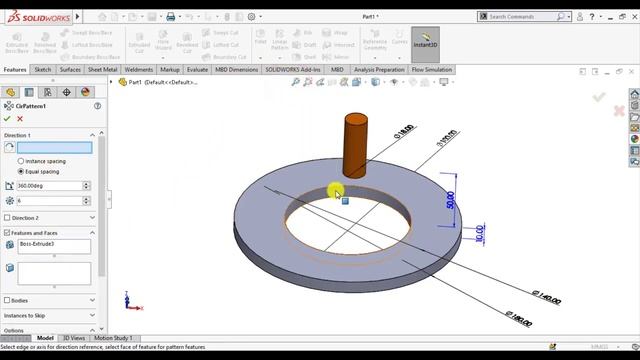Accept CirPattern1 with green checkmark

pyautogui.click(x=7, y=119)
